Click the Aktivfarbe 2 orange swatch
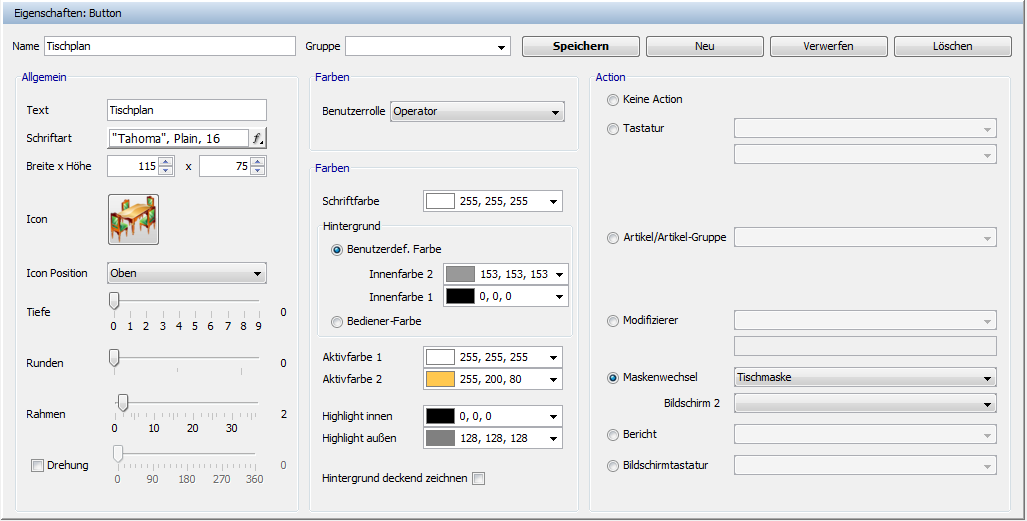This screenshot has height=521, width=1027. point(440,380)
